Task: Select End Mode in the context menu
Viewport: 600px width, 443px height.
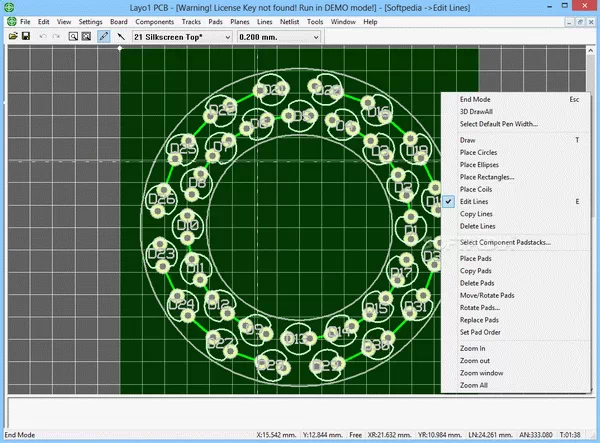Action: click(x=474, y=100)
